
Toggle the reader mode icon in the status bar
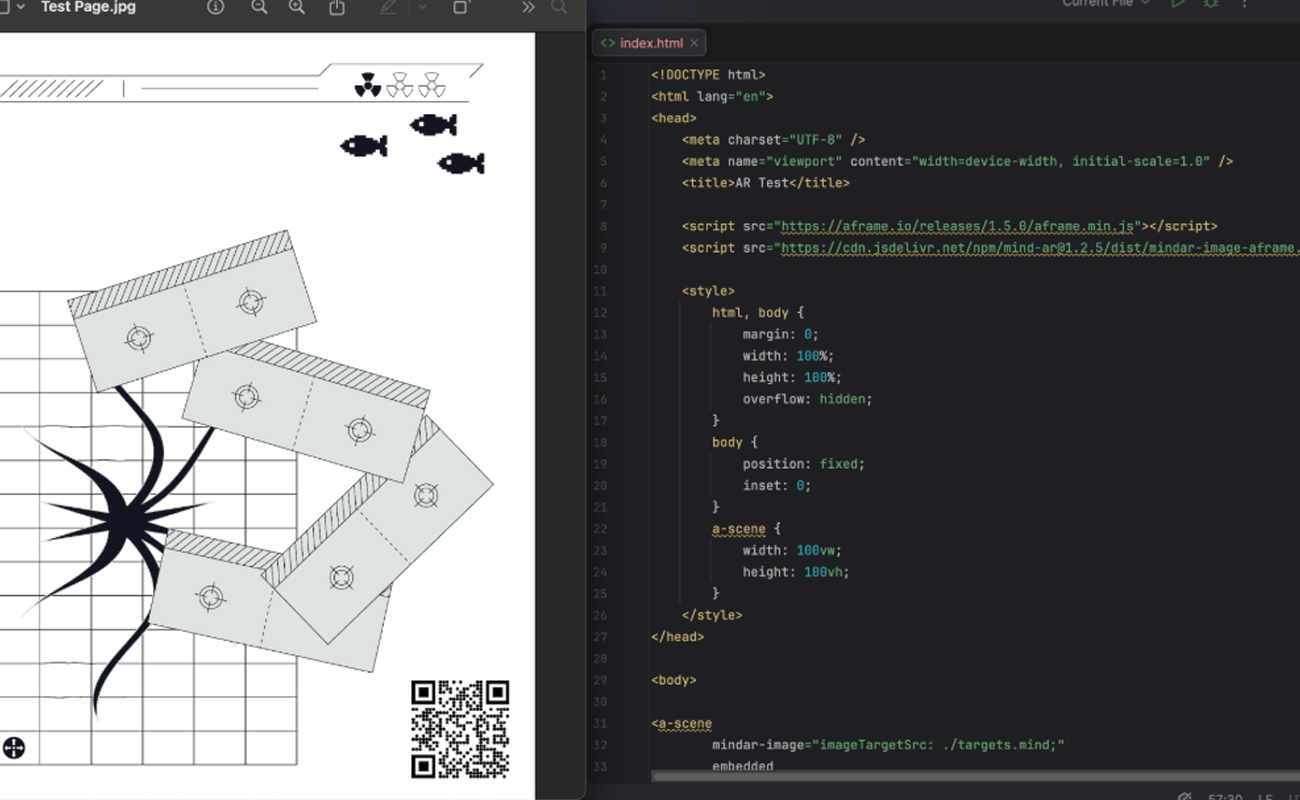coord(1185,797)
